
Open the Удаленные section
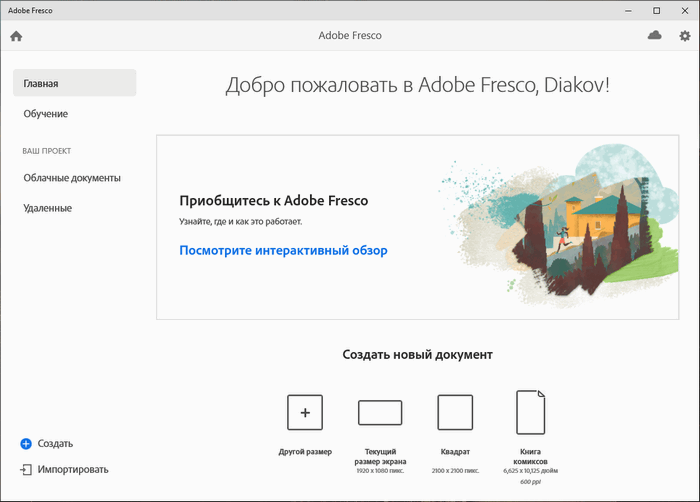point(47,208)
